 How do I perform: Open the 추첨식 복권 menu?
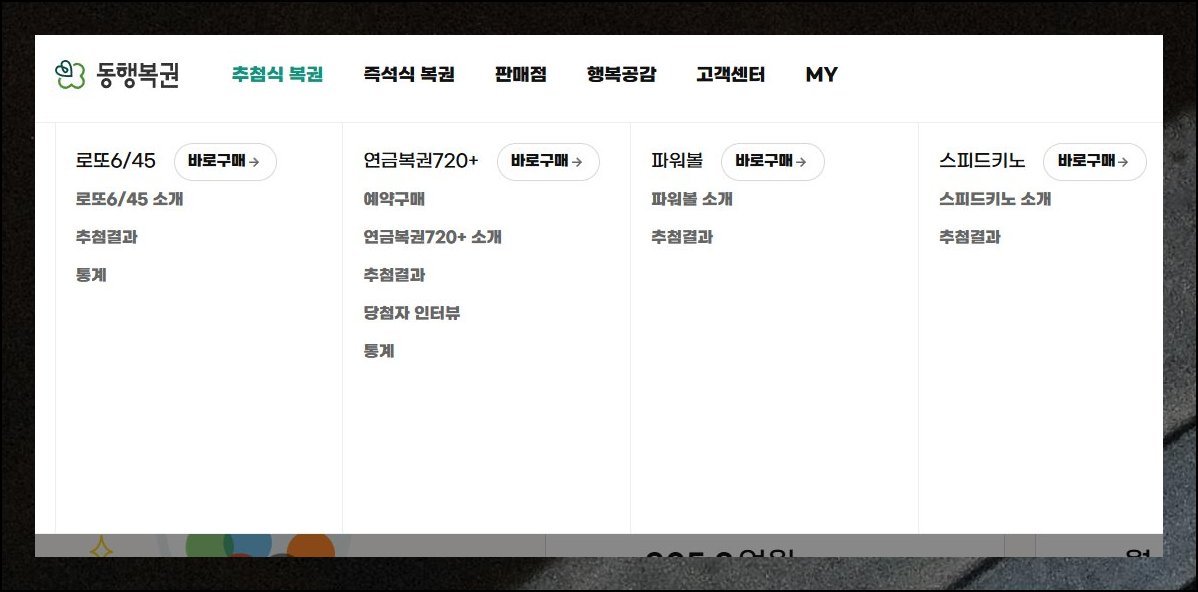[277, 75]
